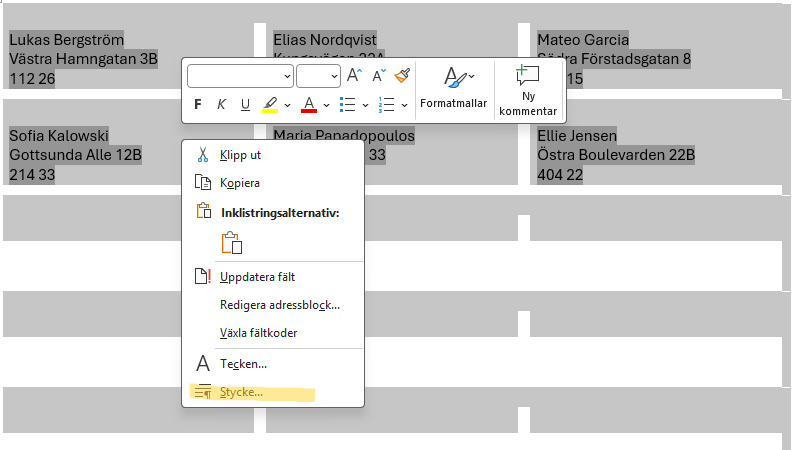
Task: Choose Klipp ut from context menu
Action: point(273,155)
